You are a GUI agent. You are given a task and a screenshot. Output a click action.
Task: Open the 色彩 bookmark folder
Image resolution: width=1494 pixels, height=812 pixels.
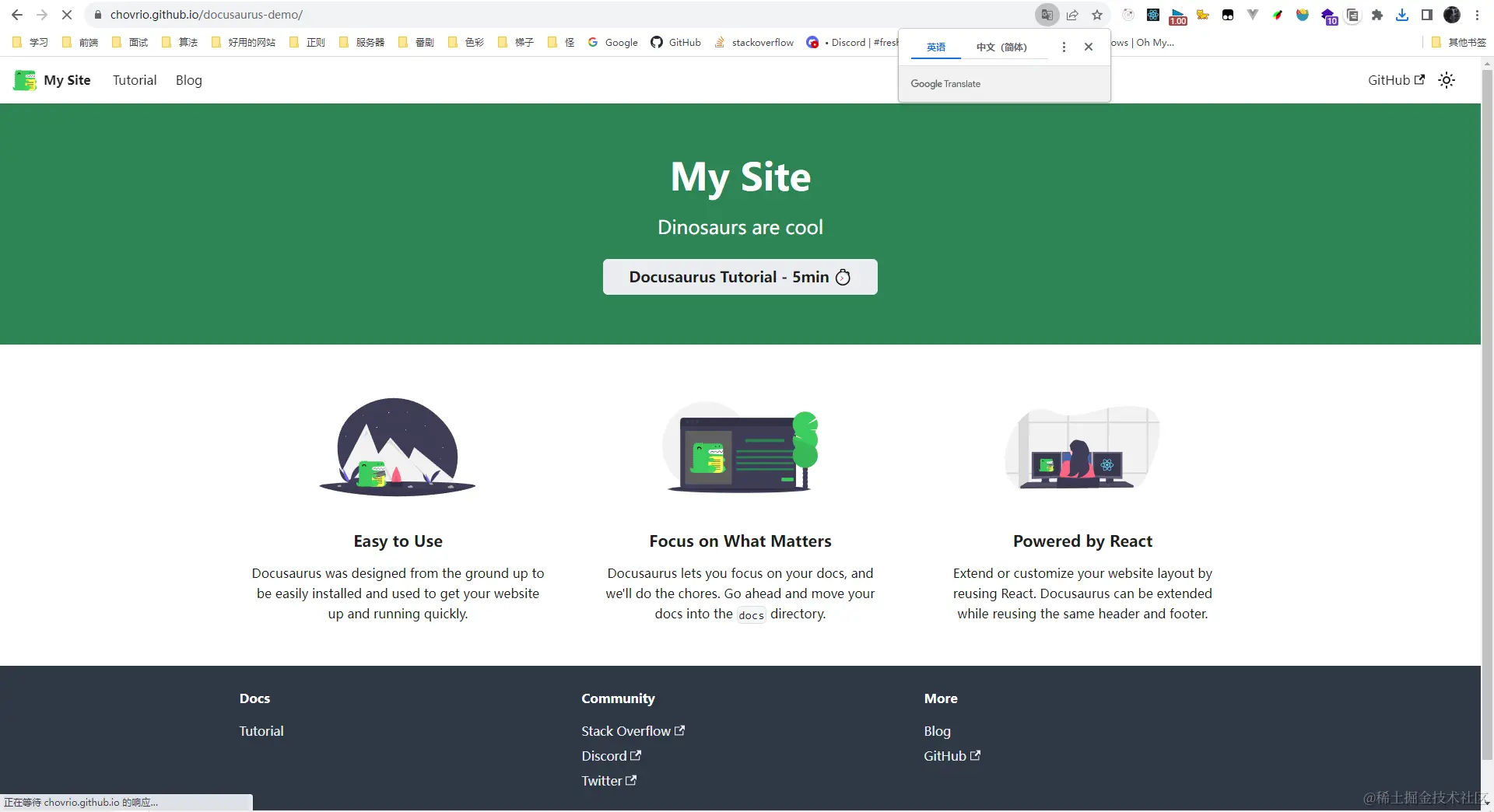coord(466,42)
